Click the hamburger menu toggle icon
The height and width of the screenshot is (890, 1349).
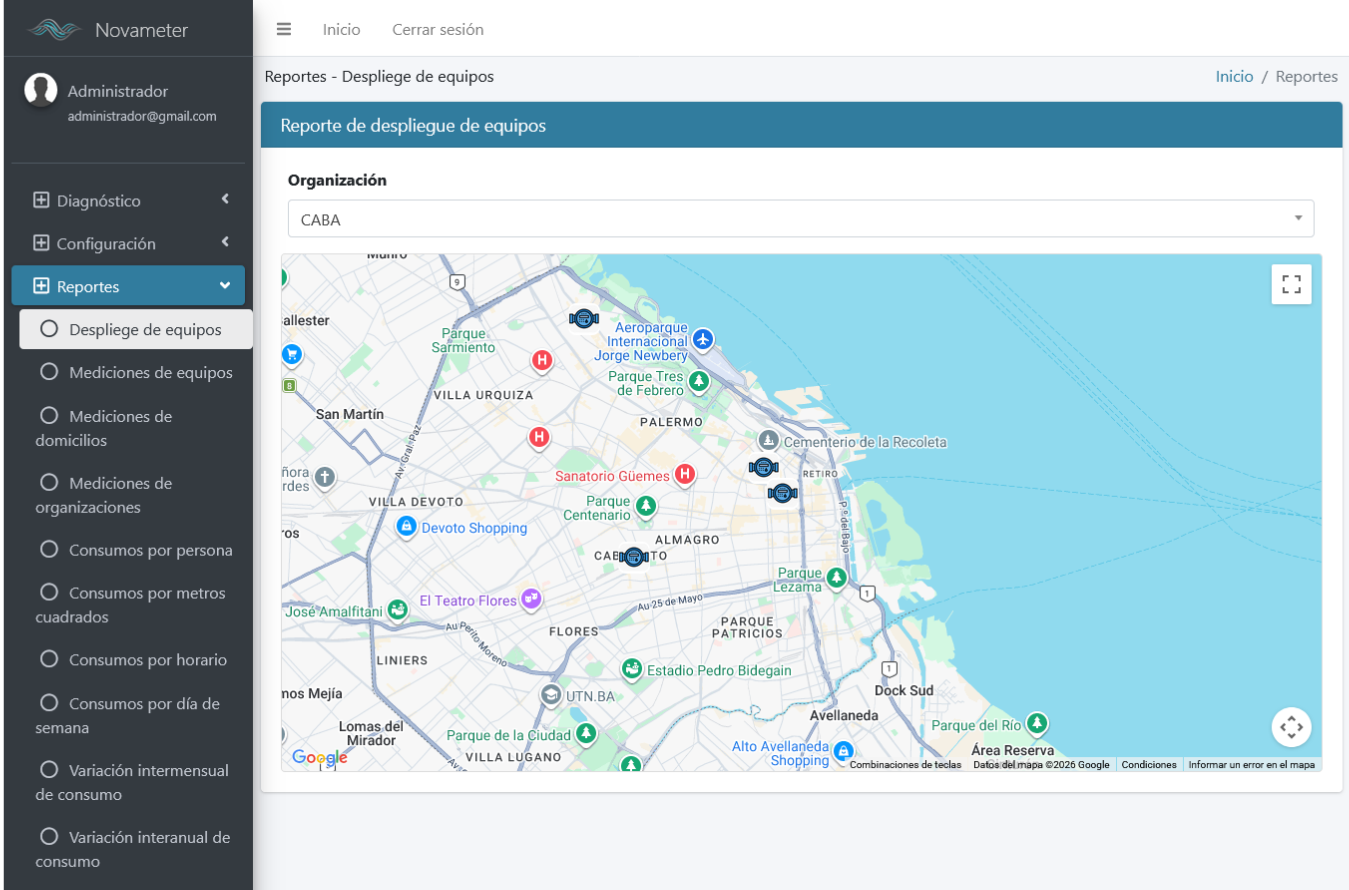(x=284, y=29)
